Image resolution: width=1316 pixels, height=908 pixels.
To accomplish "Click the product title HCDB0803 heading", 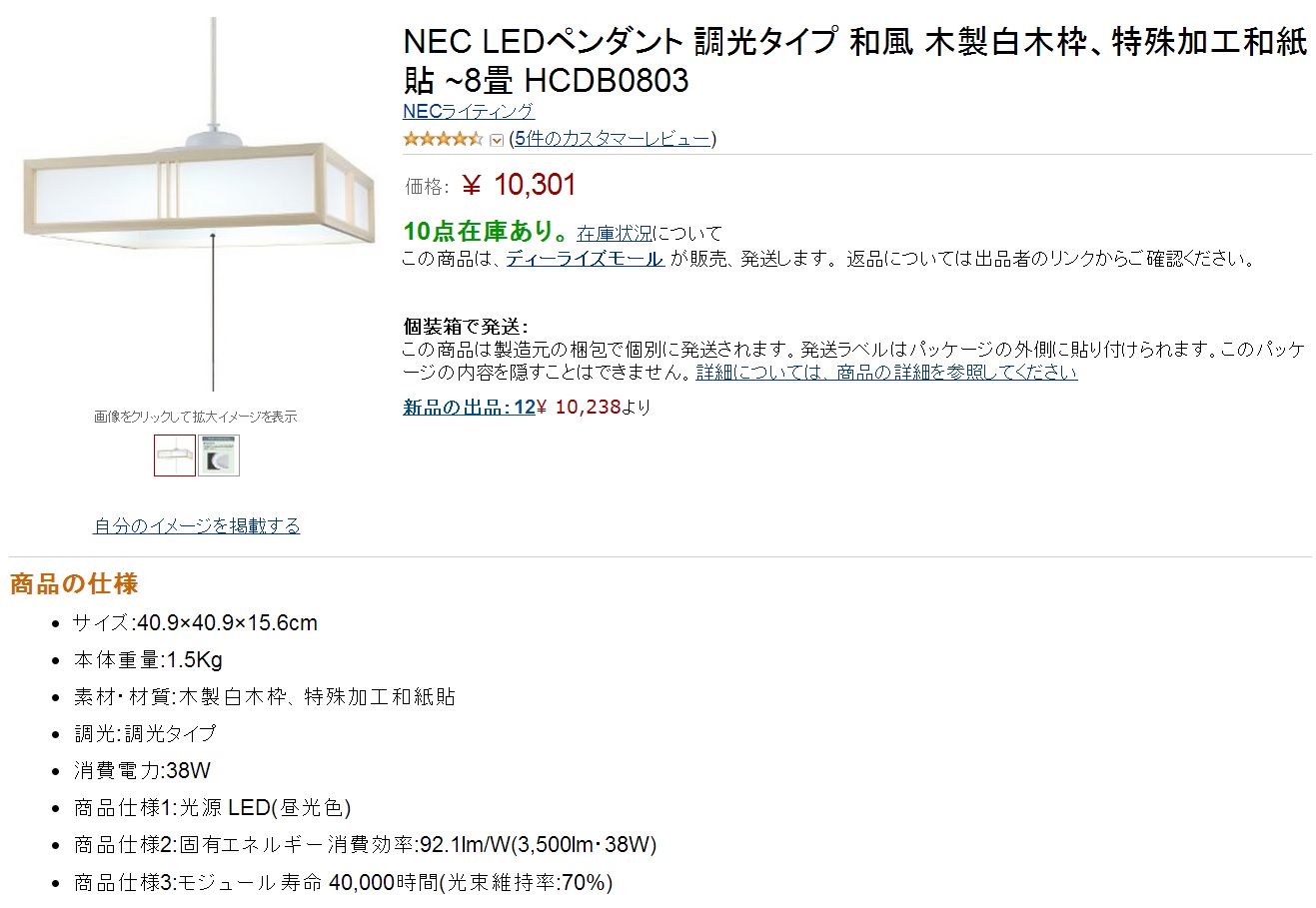I will point(855,61).
